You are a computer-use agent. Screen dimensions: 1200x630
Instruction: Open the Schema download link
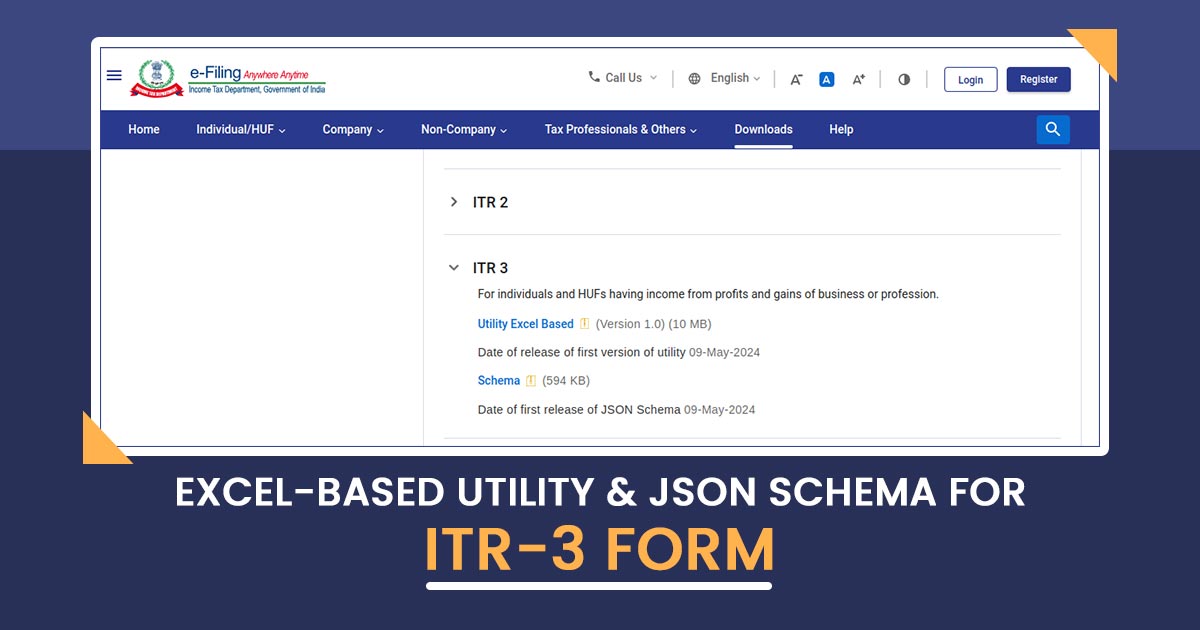tap(498, 380)
